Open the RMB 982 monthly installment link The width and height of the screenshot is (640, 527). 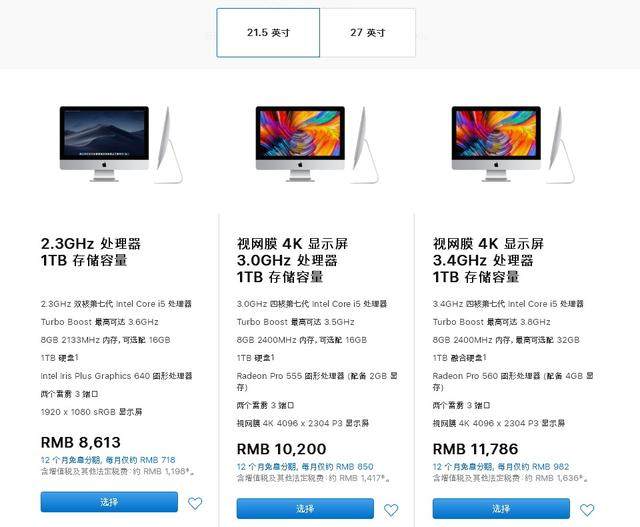(501, 467)
